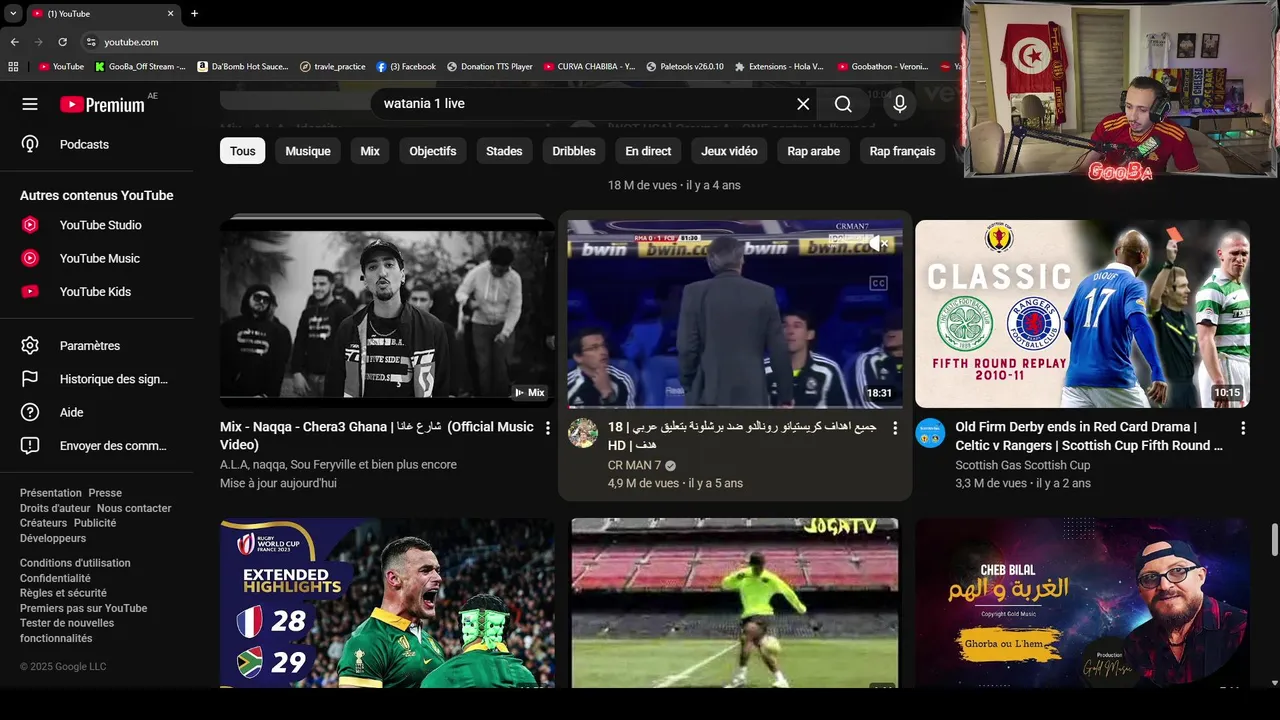Image resolution: width=1280 pixels, height=720 pixels.
Task: Select the Tous filter chip
Action: [x=243, y=151]
